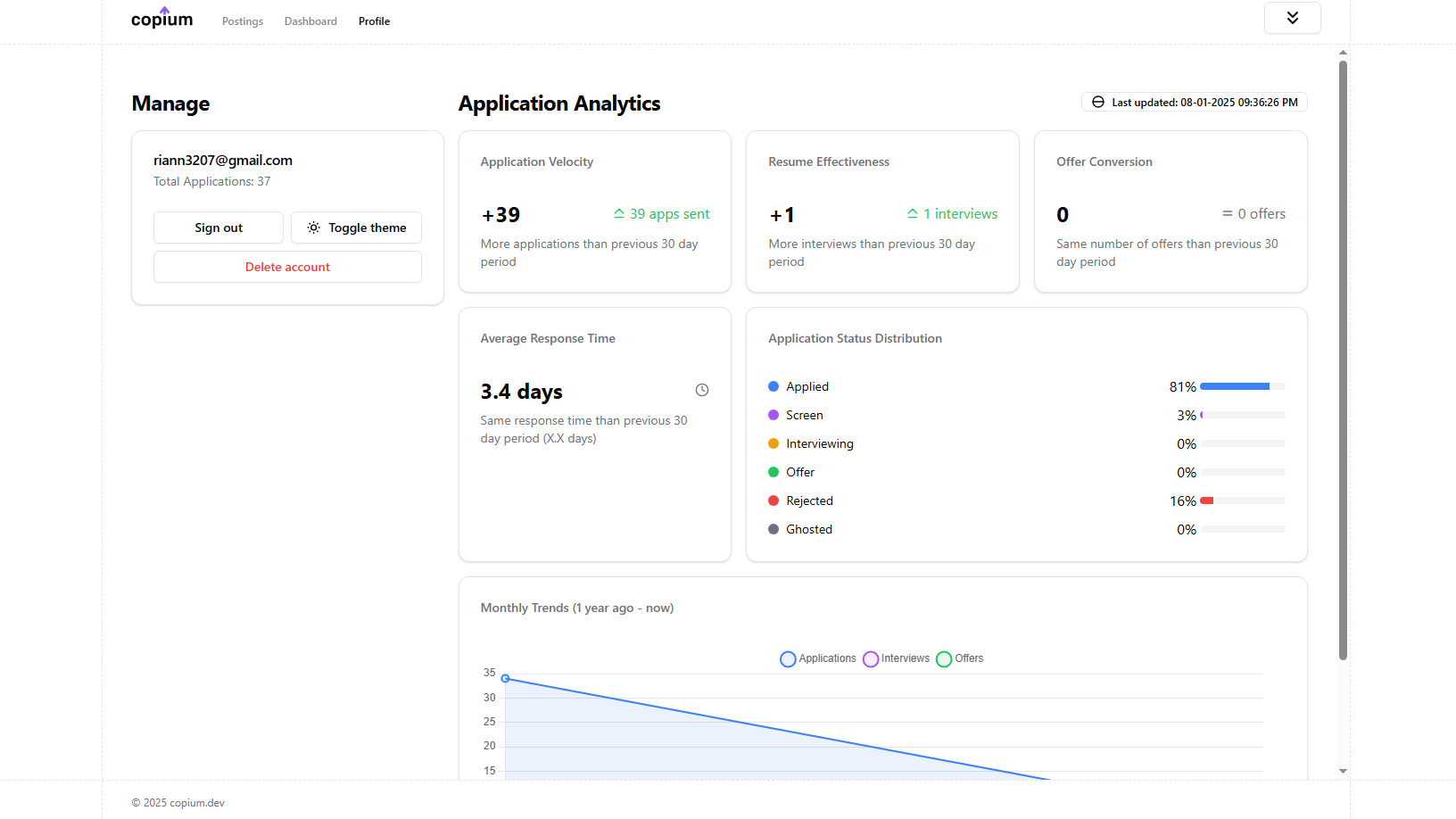Click the green up-arrow next to 39 apps sent
Viewport: 1456px width, 819px height.
[x=618, y=214]
